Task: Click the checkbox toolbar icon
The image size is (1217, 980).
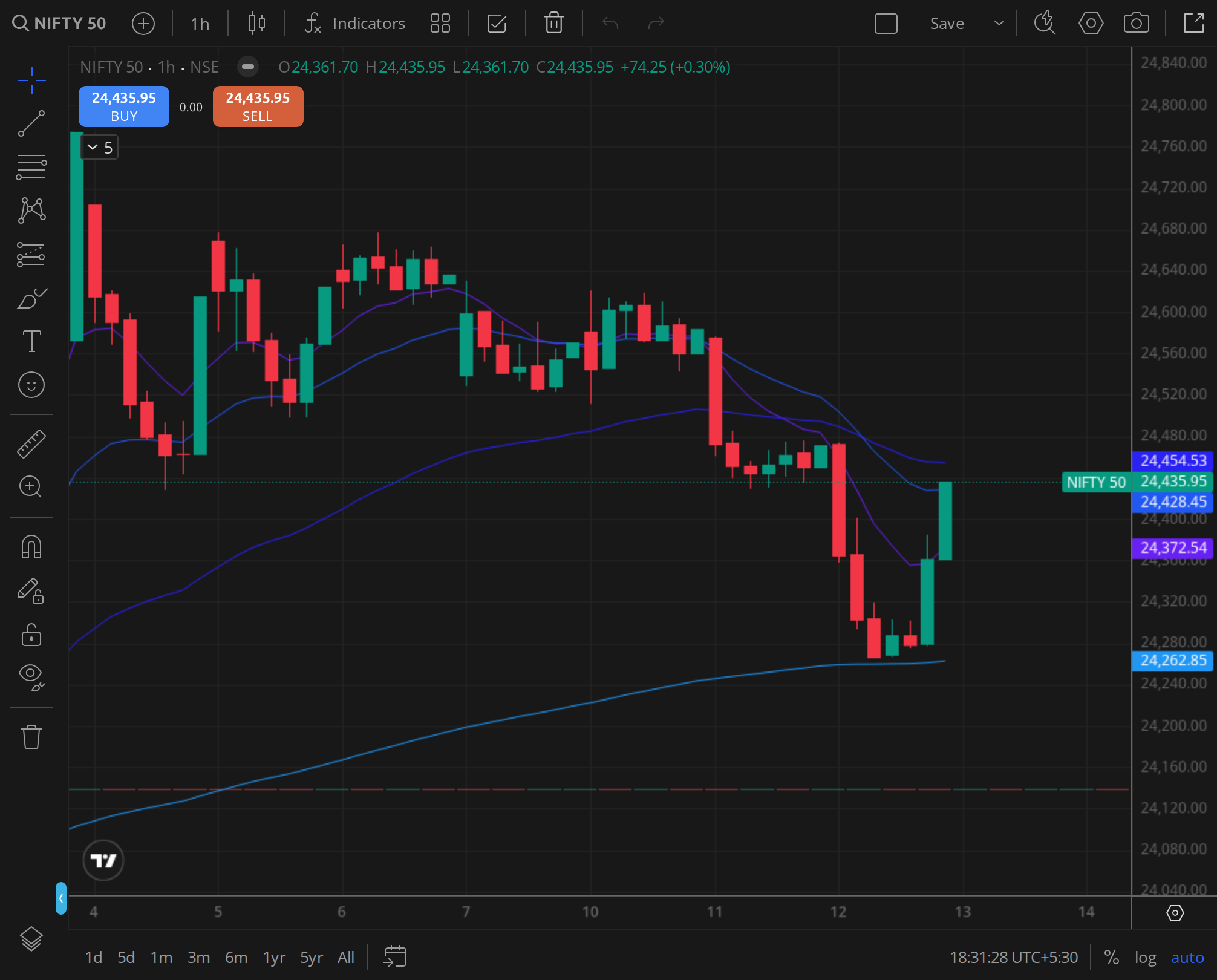Action: (x=497, y=24)
